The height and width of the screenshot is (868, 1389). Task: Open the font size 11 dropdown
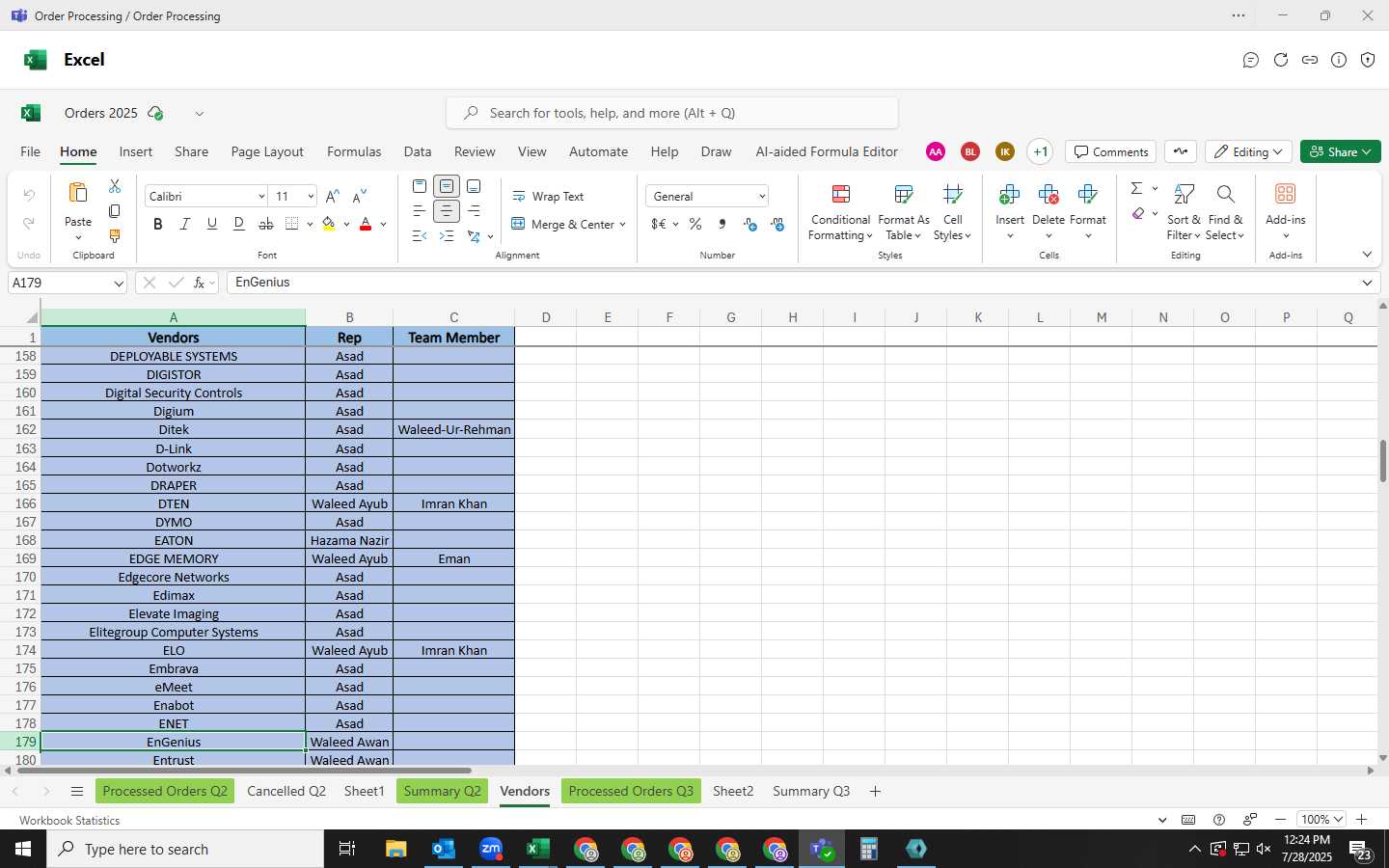311,197
